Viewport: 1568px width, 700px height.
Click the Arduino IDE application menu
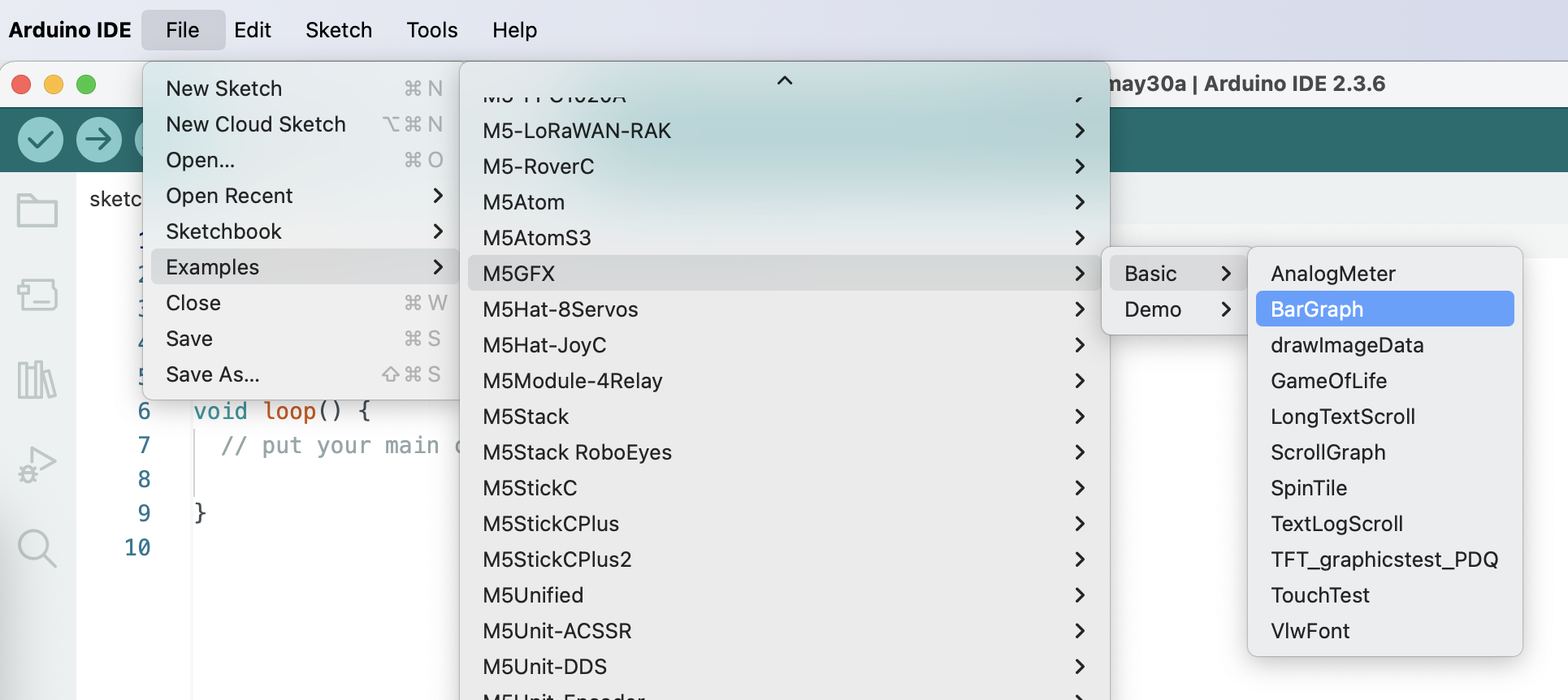(x=70, y=30)
